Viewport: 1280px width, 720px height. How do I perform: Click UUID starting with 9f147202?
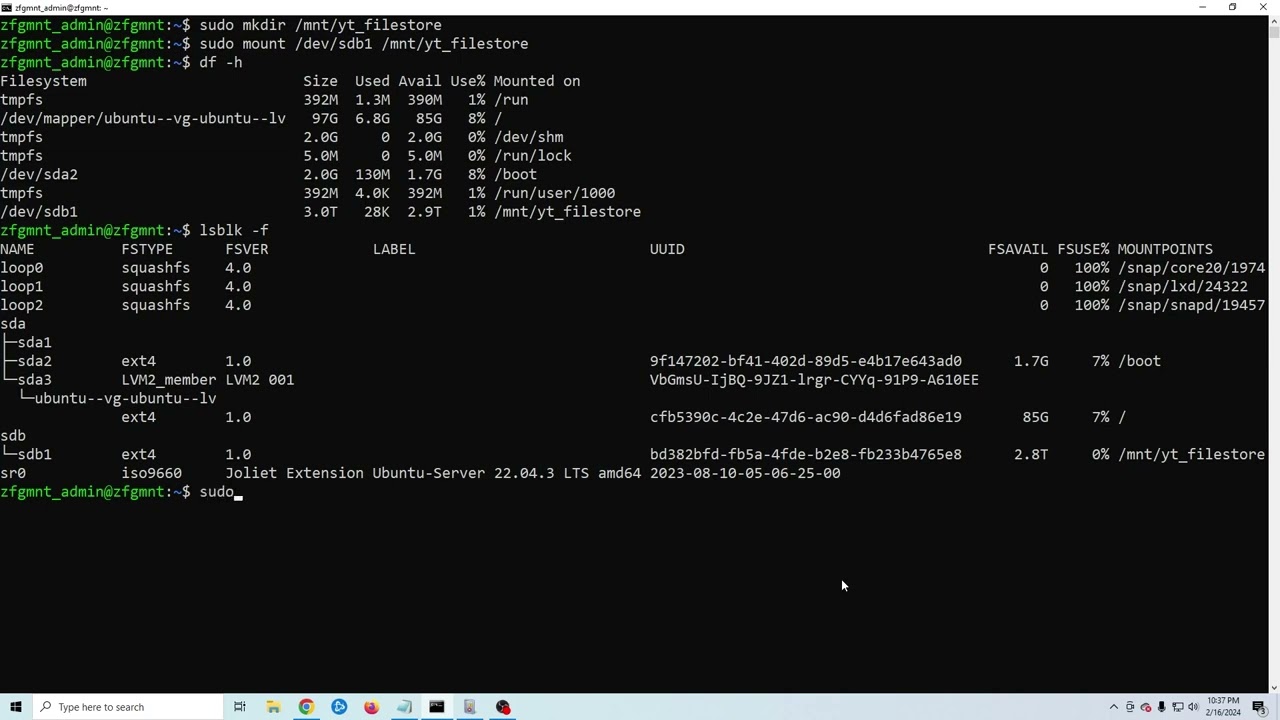pyautogui.click(x=806, y=361)
